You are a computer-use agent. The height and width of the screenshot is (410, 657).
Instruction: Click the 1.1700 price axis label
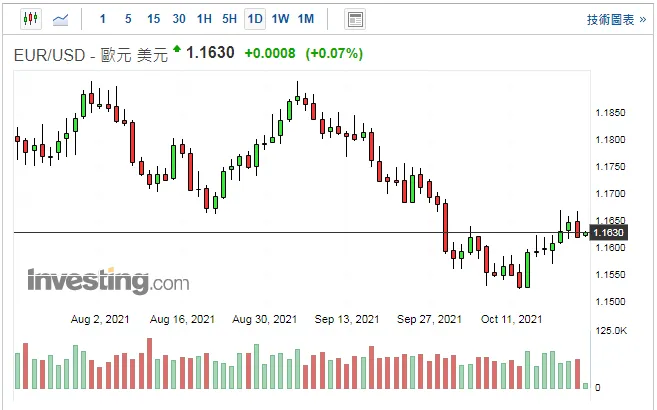point(610,193)
